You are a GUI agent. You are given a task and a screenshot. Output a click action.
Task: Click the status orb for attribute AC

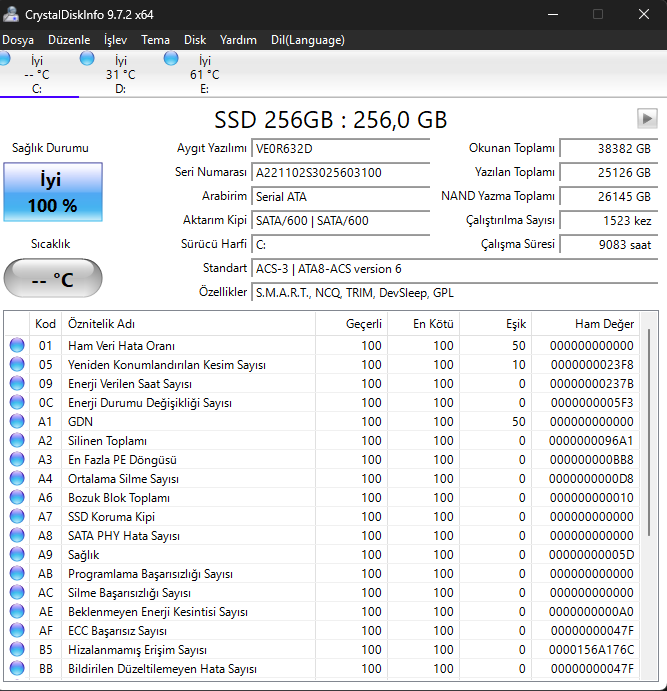tap(17, 592)
